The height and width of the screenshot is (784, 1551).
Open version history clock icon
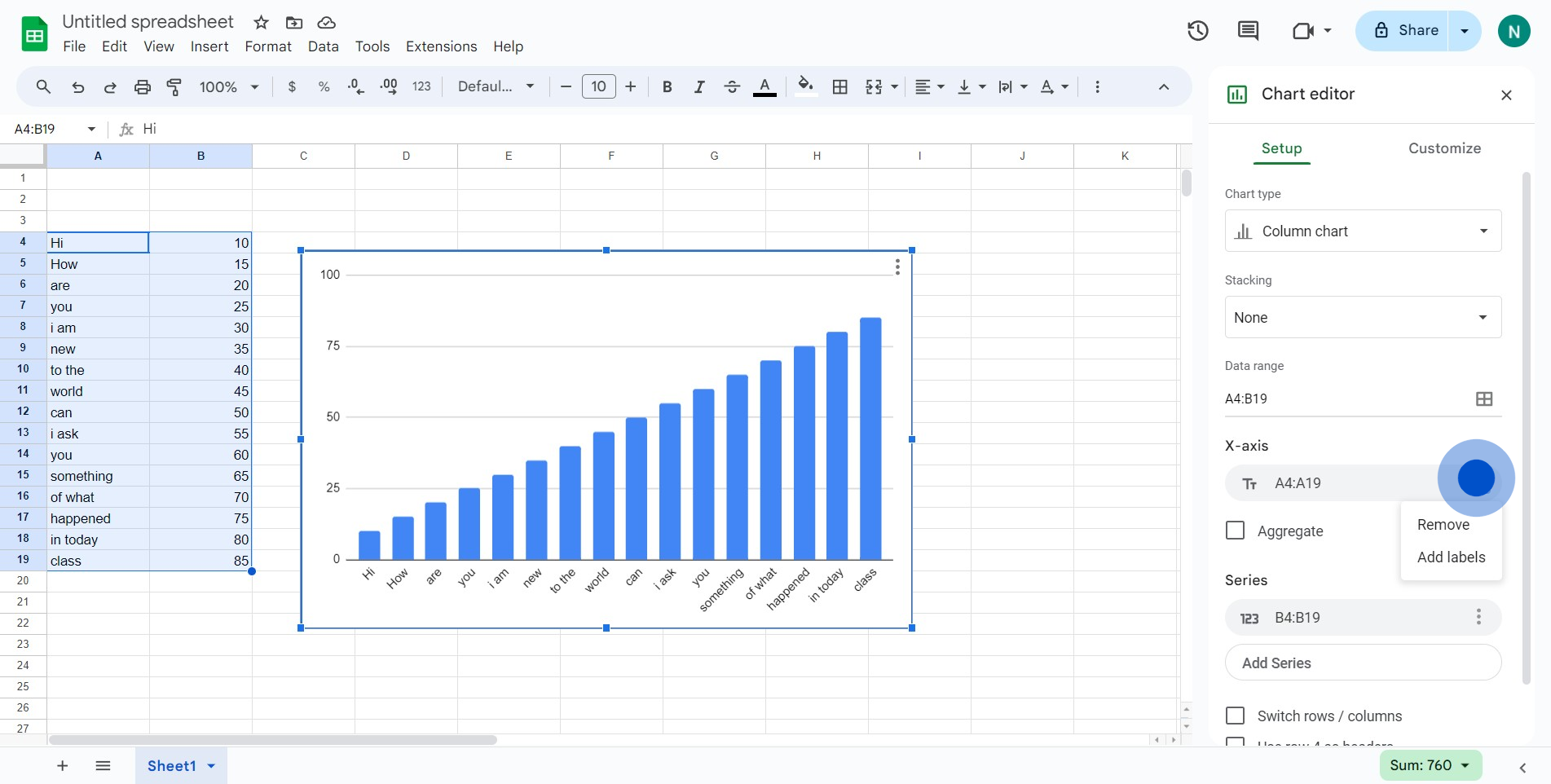coord(1197,31)
